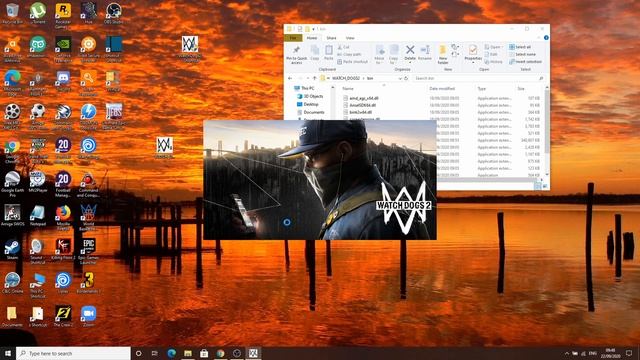Image resolution: width=640 pixels, height=360 pixels.
Task: Select The Crew 2 desktop icon
Action: coord(63,317)
